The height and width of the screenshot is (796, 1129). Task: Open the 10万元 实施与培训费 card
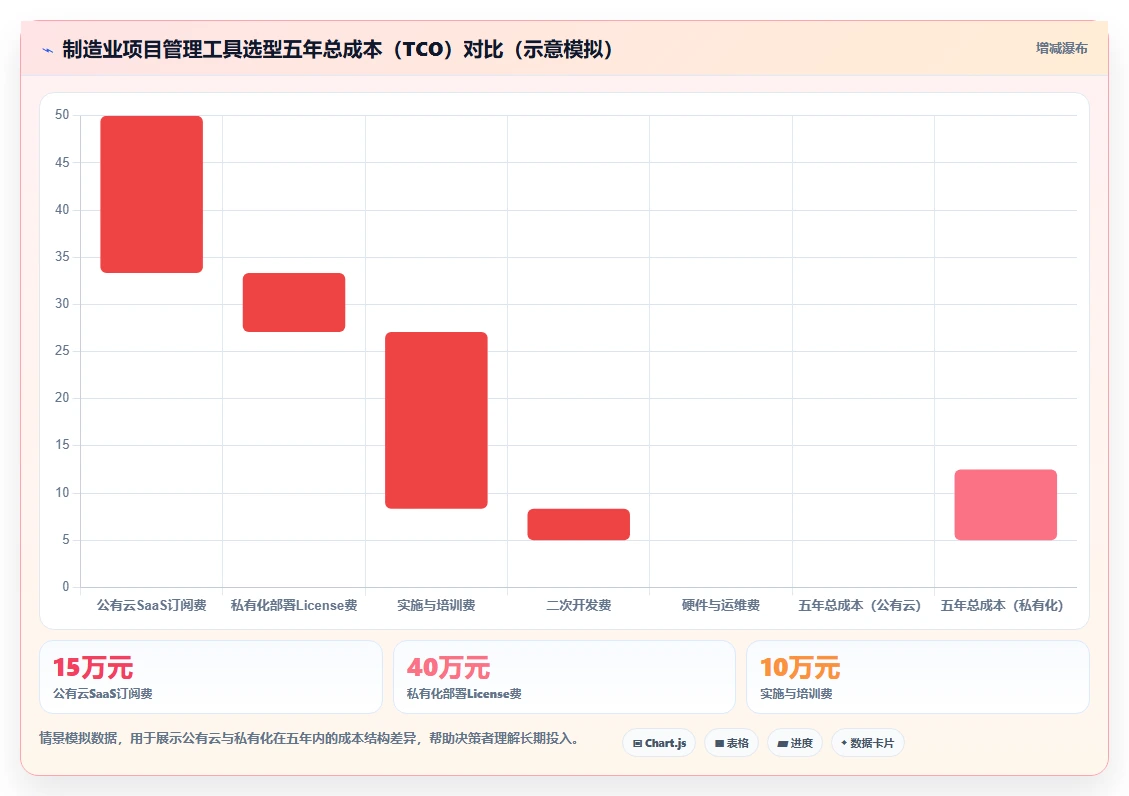pos(918,677)
